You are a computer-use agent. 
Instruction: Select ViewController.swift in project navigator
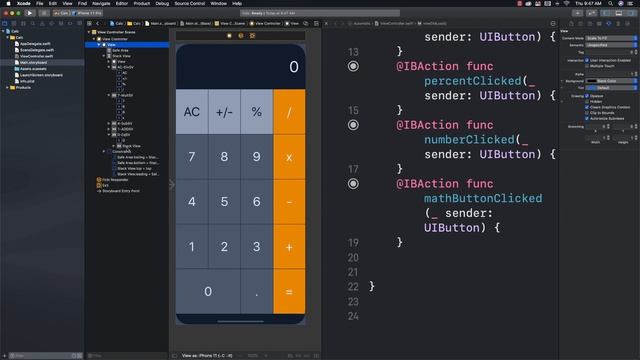pos(36,56)
